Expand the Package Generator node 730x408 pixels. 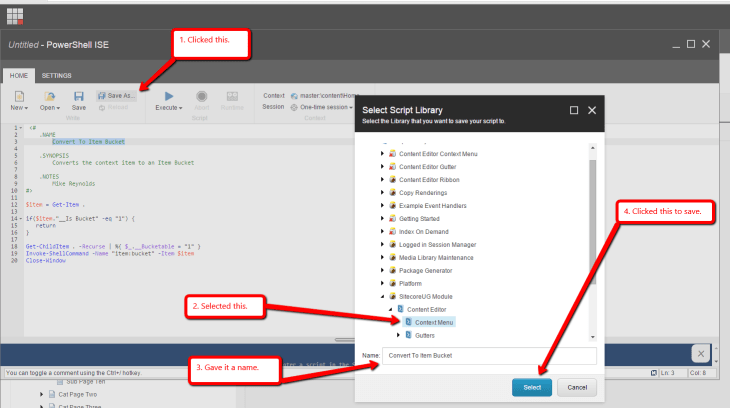pos(382,271)
